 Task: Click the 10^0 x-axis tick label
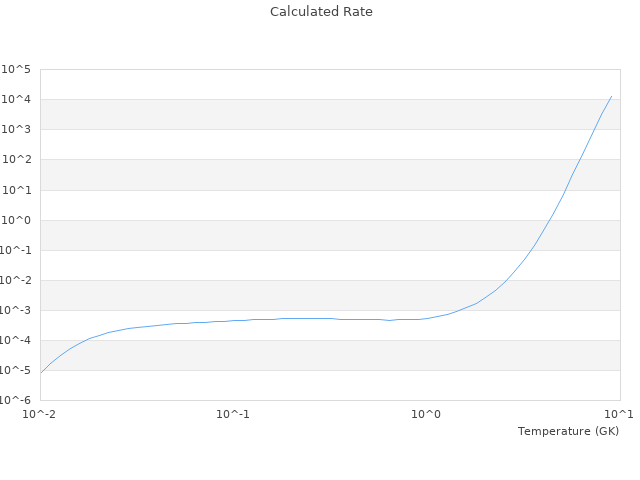coord(427,414)
